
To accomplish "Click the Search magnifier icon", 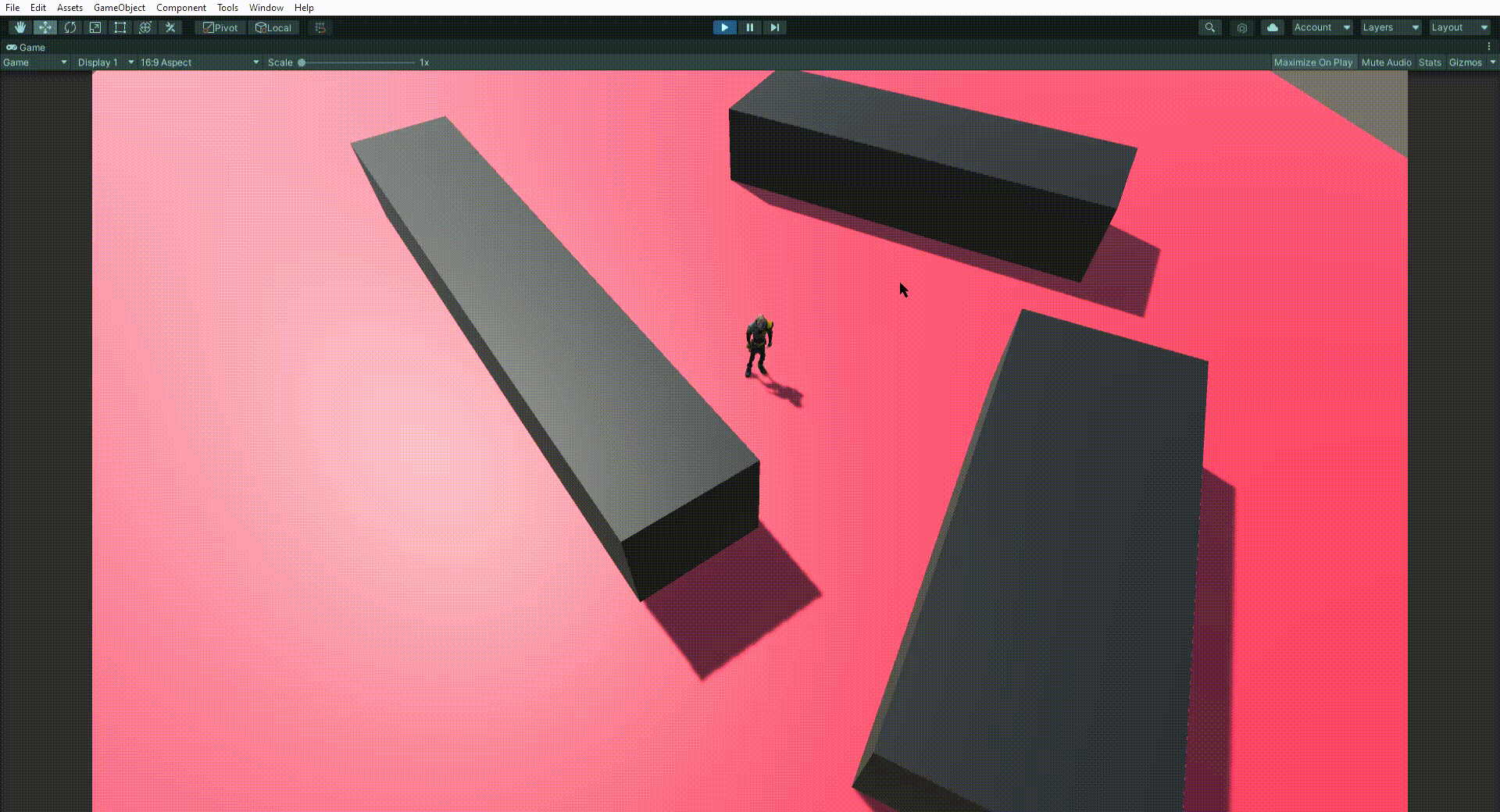I will [x=1209, y=27].
